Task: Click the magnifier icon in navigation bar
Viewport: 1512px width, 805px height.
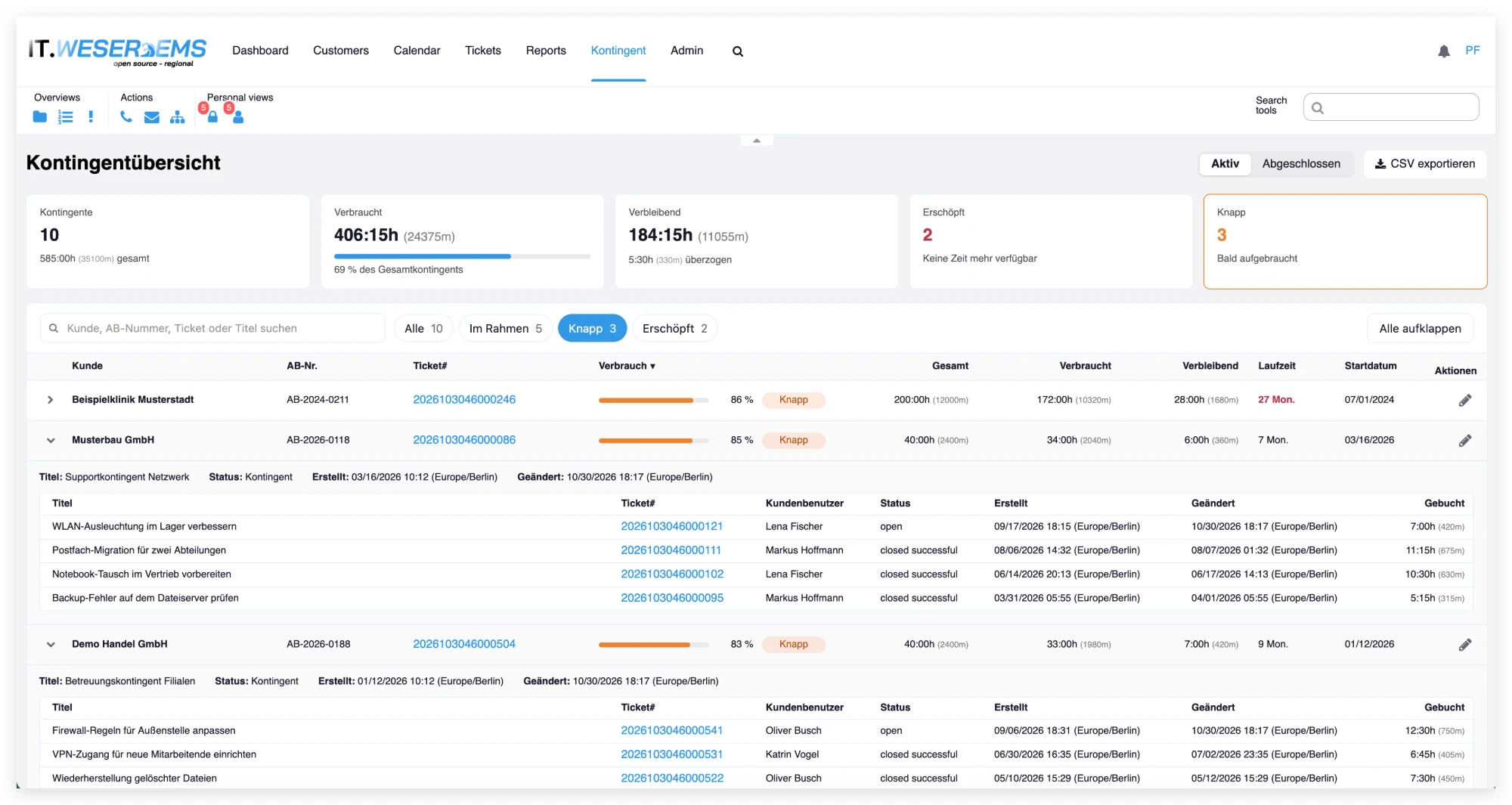Action: [x=738, y=51]
